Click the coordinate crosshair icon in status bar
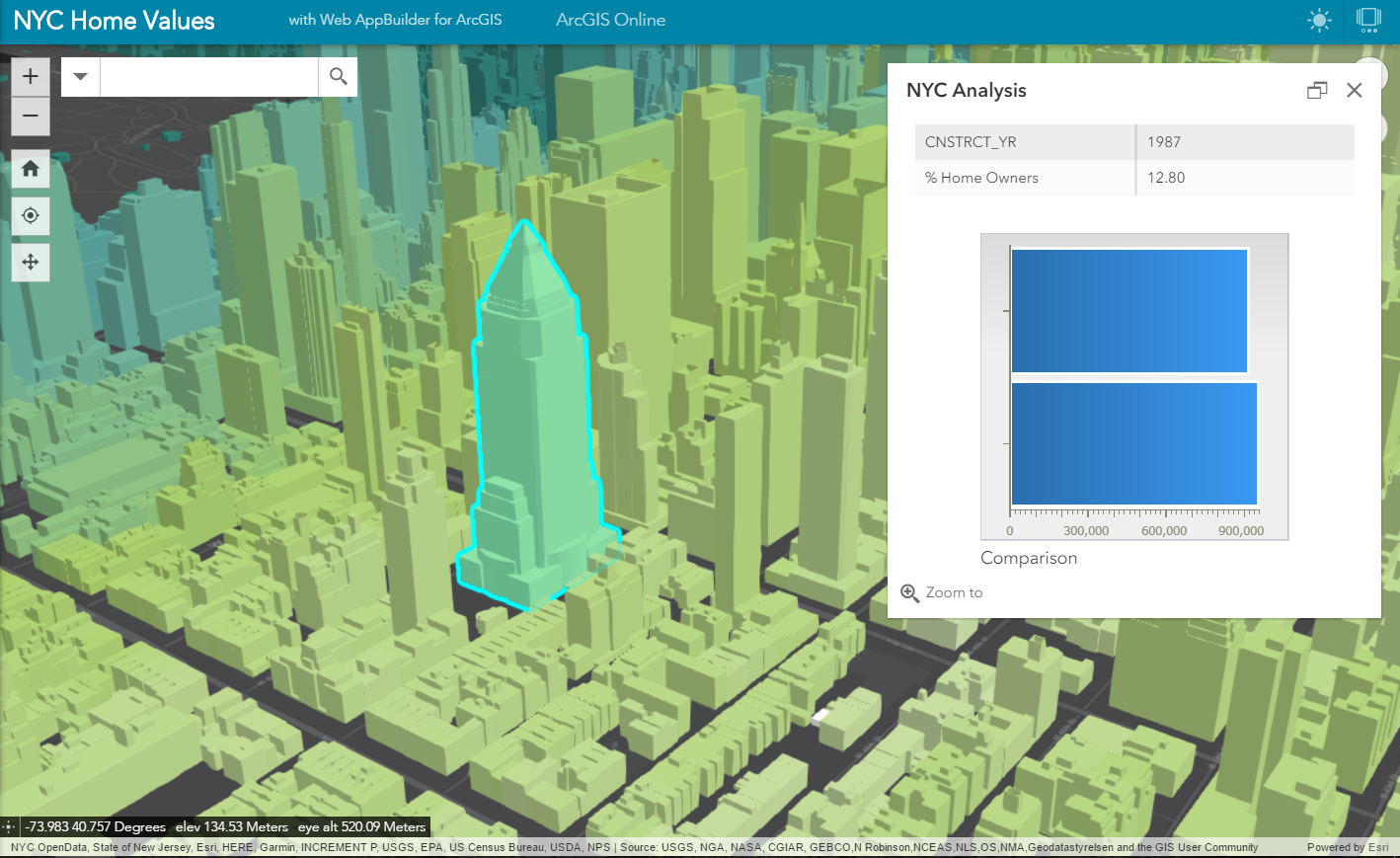 pyautogui.click(x=9, y=826)
